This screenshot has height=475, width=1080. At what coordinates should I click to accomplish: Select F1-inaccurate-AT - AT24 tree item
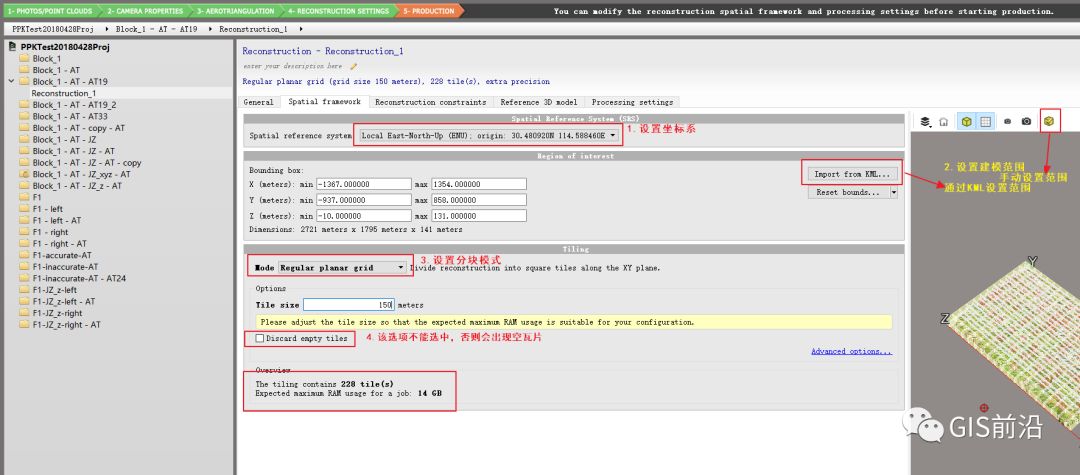79,279
